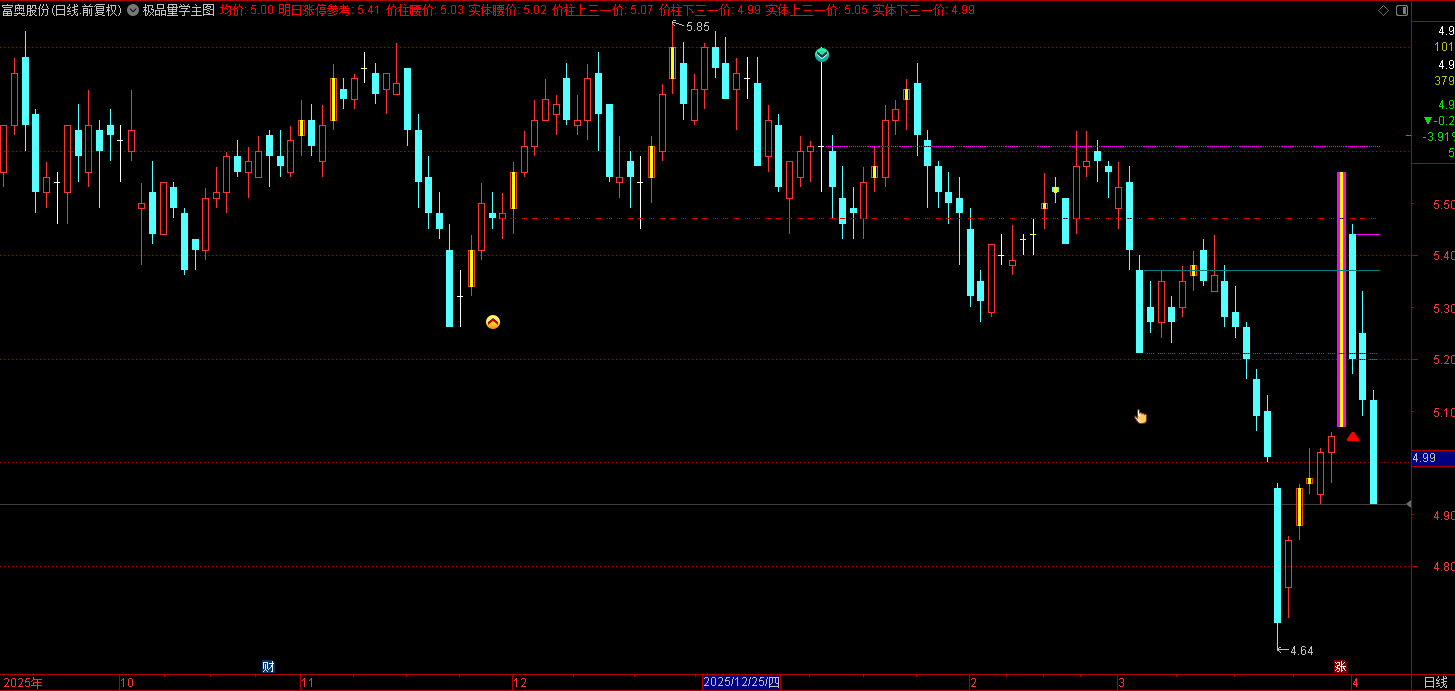Select highlighted date 2025/12/25/四
The width and height of the screenshot is (1455, 691).
(x=741, y=682)
